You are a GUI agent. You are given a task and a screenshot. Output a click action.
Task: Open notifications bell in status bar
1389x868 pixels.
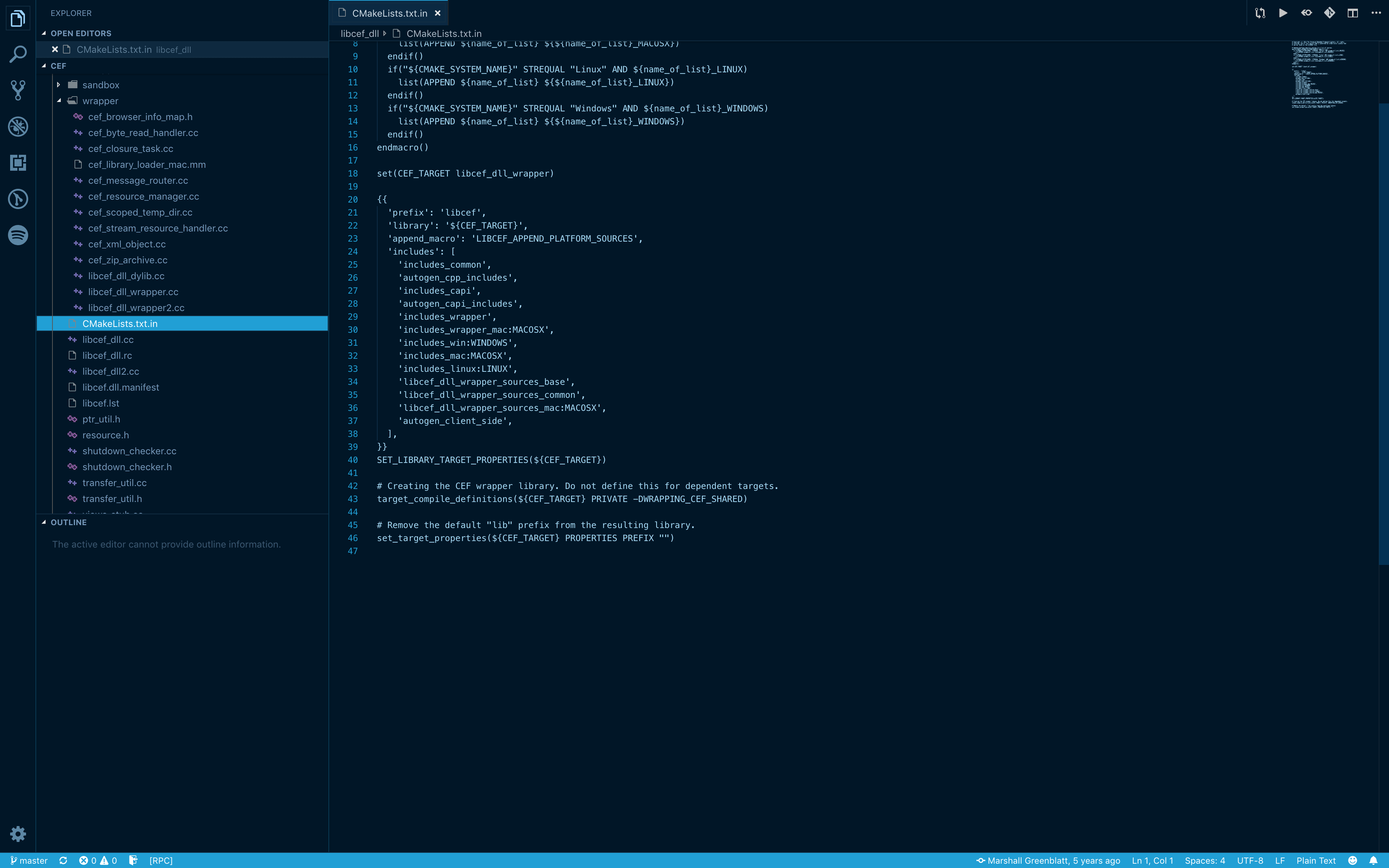pos(1373,860)
